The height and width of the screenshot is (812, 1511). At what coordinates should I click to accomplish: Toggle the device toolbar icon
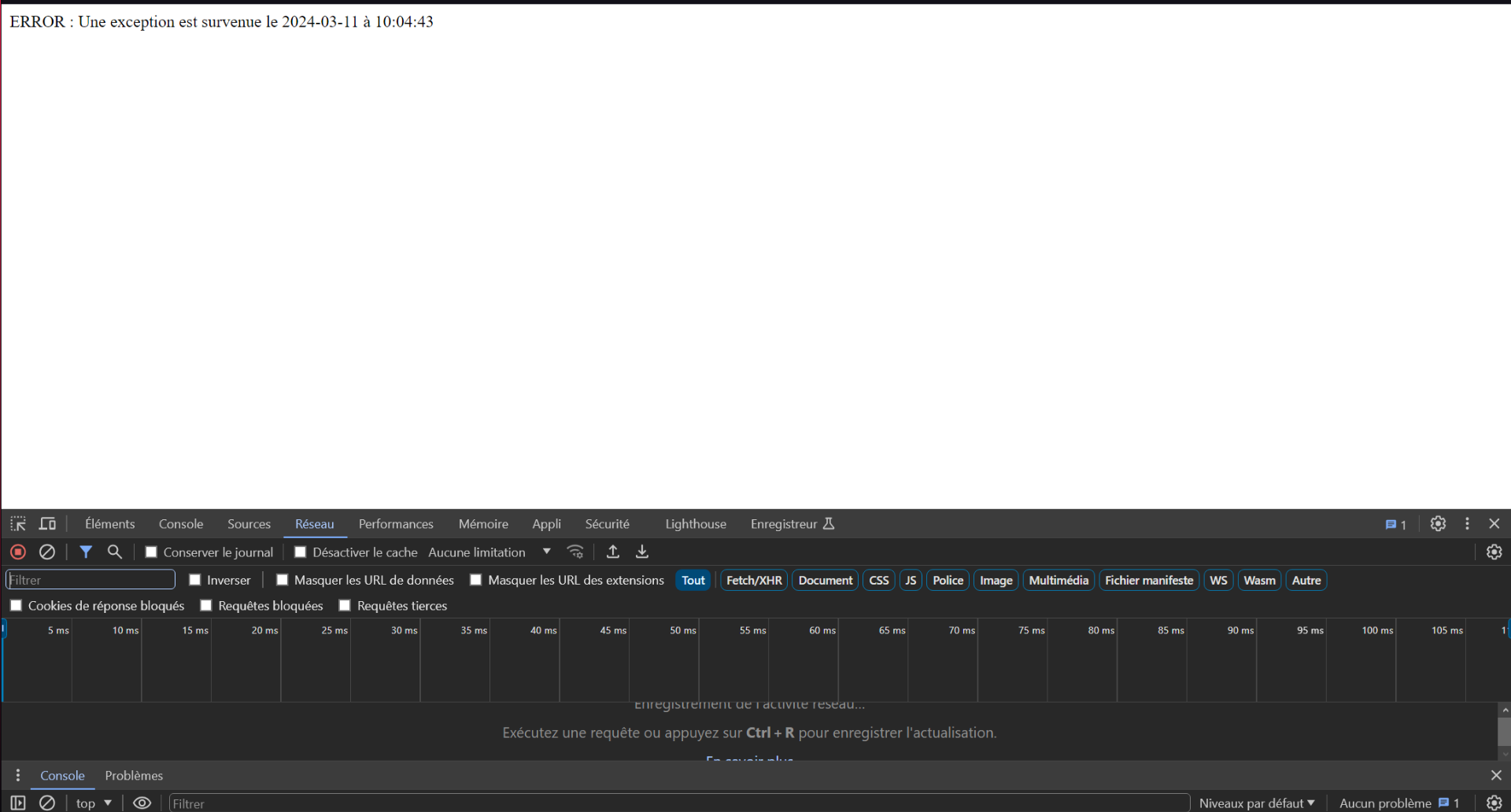click(48, 524)
